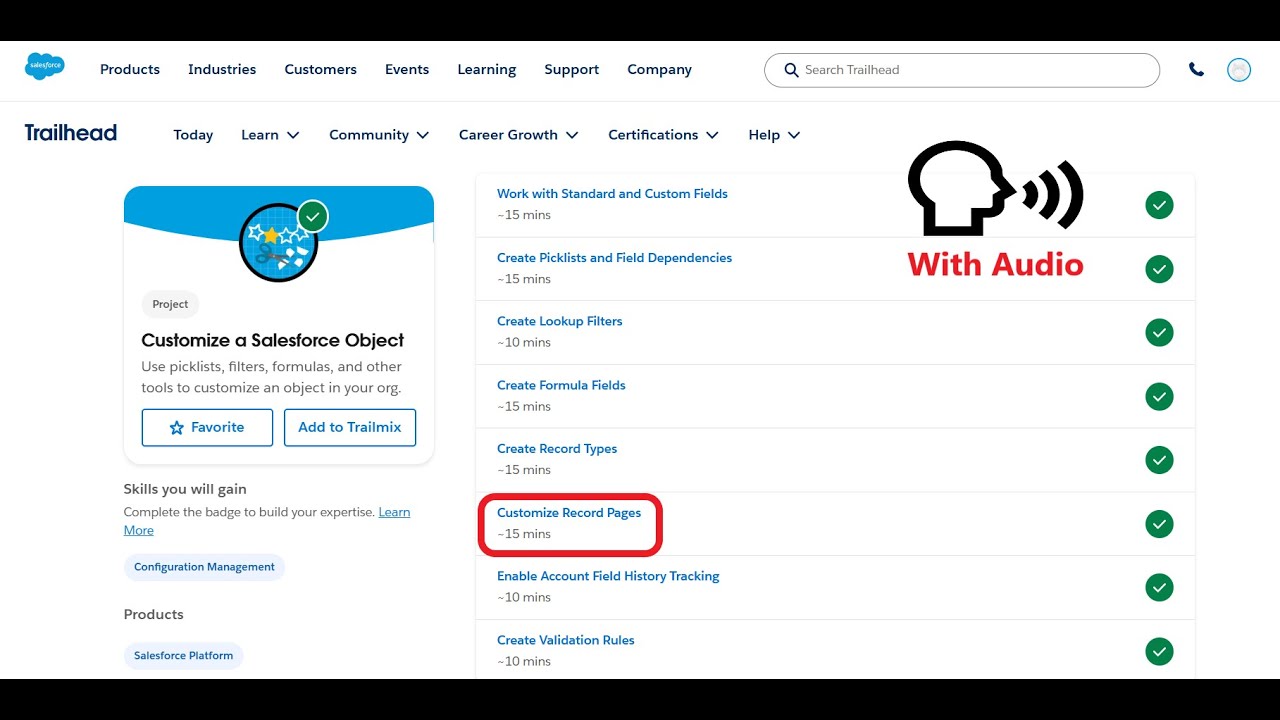This screenshot has width=1280, height=720.
Task: Open the Customize Record Pages step
Action: point(569,513)
